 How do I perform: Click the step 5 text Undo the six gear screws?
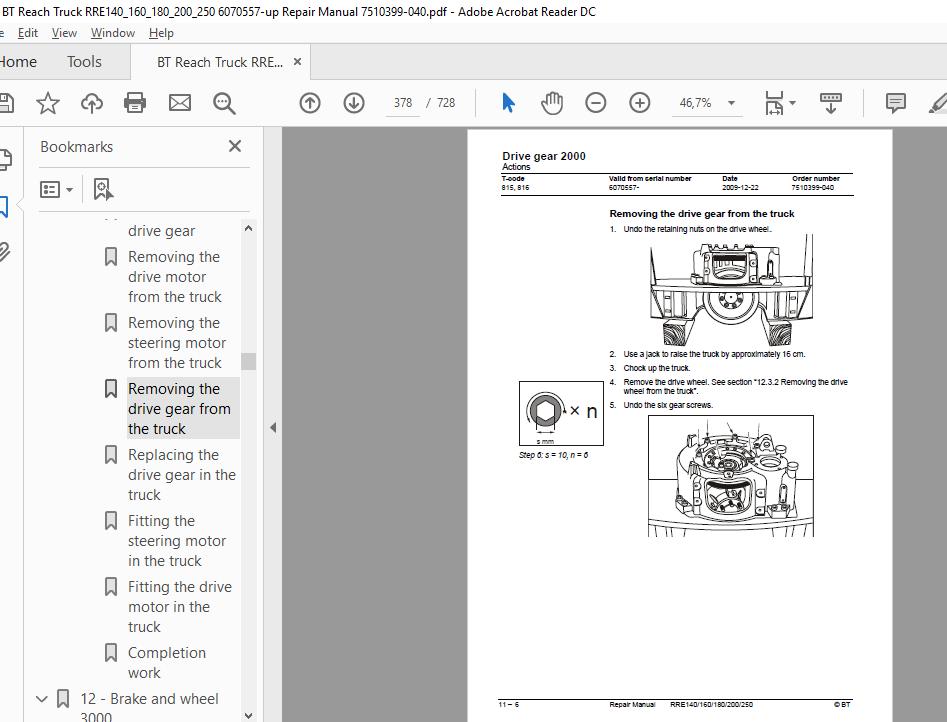point(668,405)
